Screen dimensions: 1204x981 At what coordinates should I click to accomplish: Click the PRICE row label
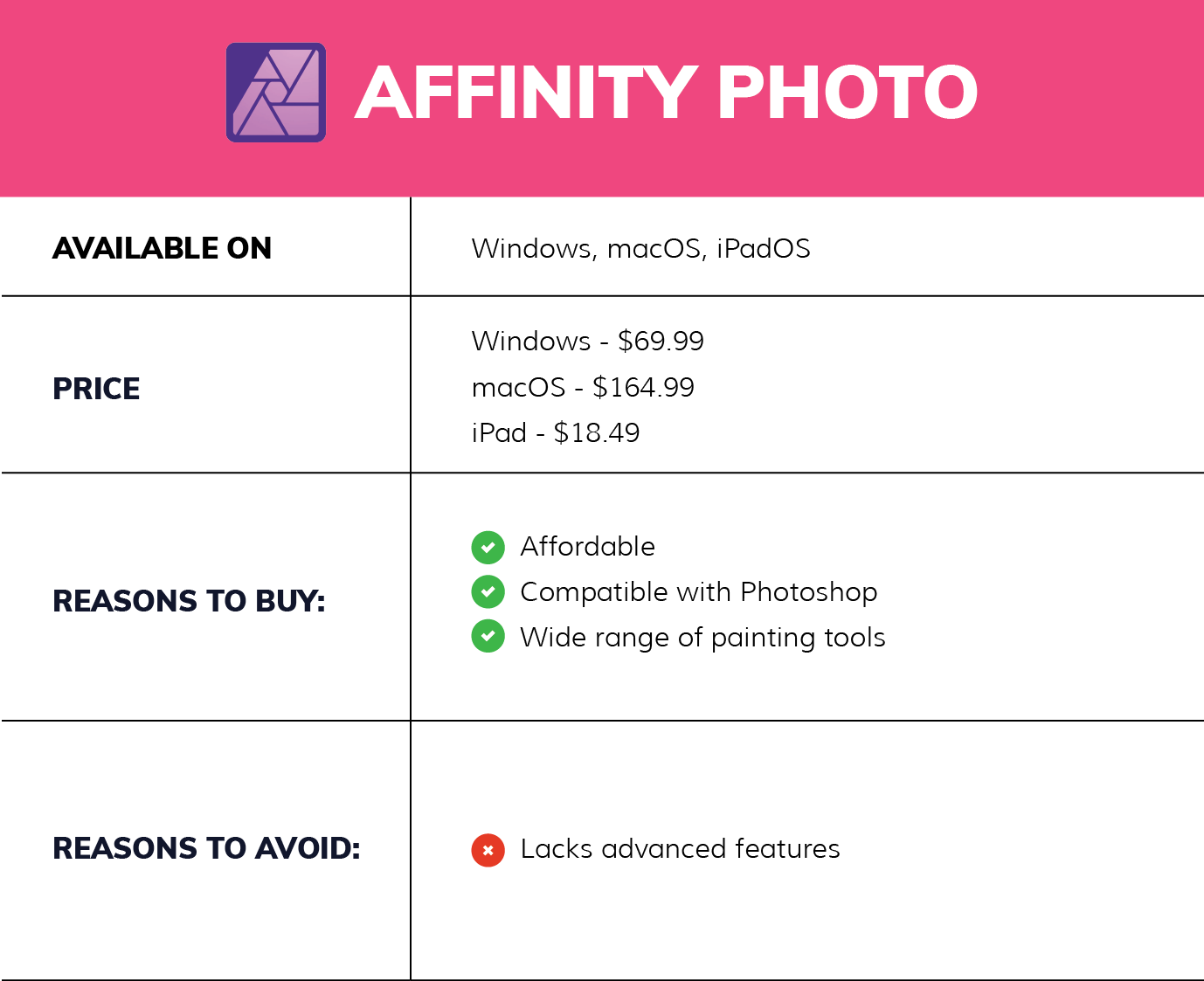click(96, 389)
